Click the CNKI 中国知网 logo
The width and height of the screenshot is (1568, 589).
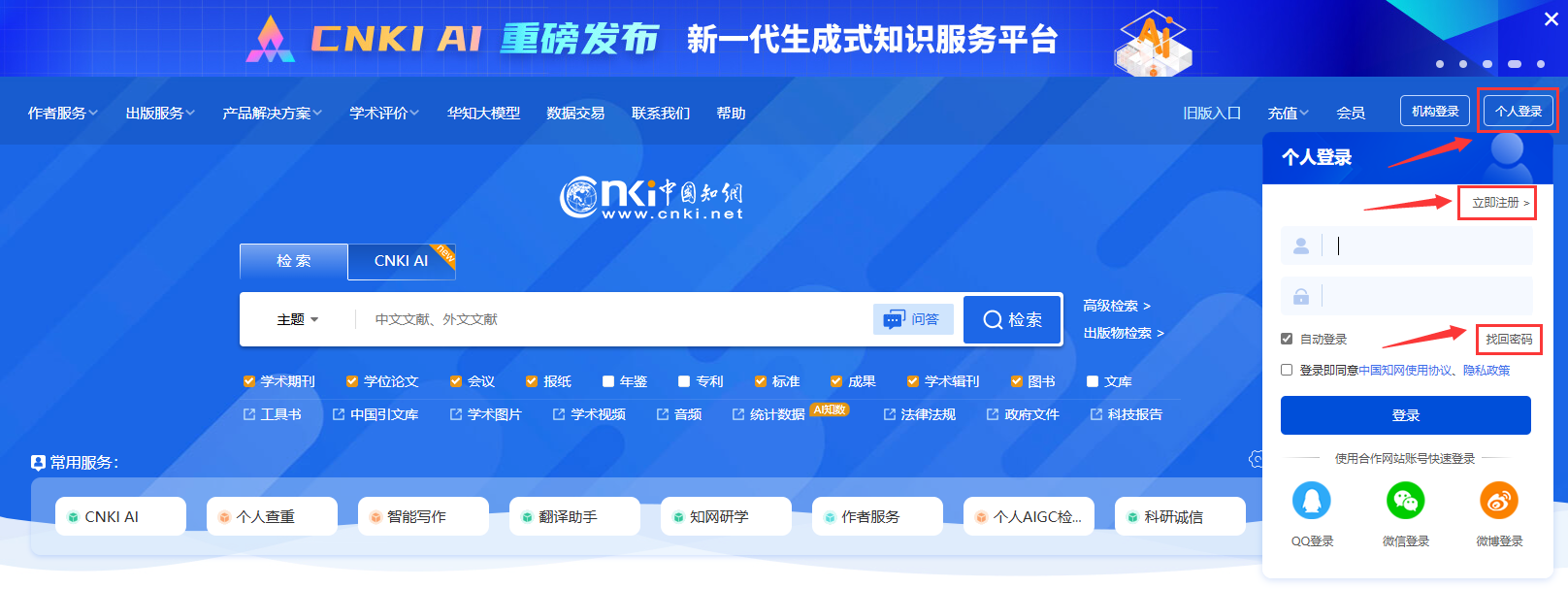tap(651, 198)
